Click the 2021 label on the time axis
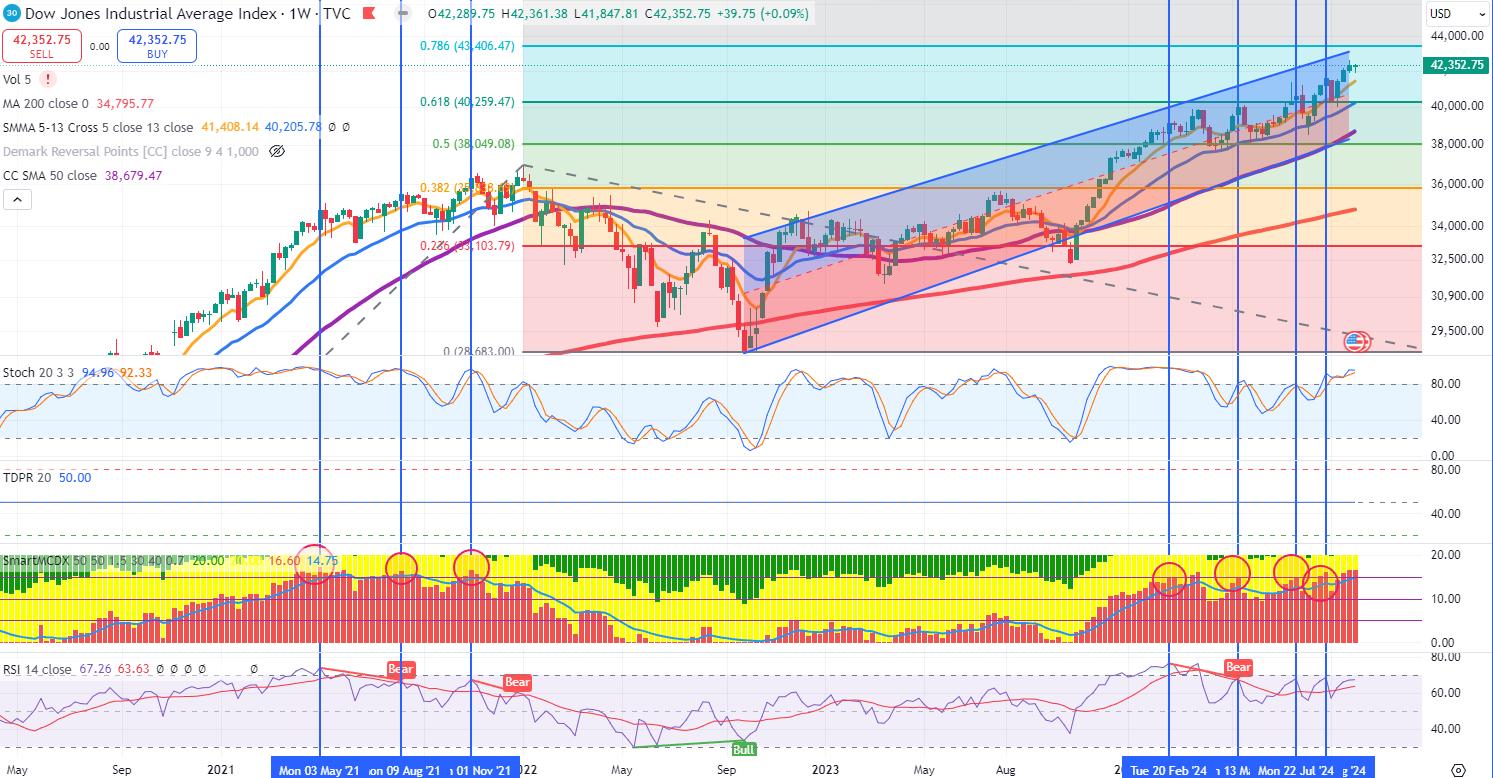 point(220,770)
